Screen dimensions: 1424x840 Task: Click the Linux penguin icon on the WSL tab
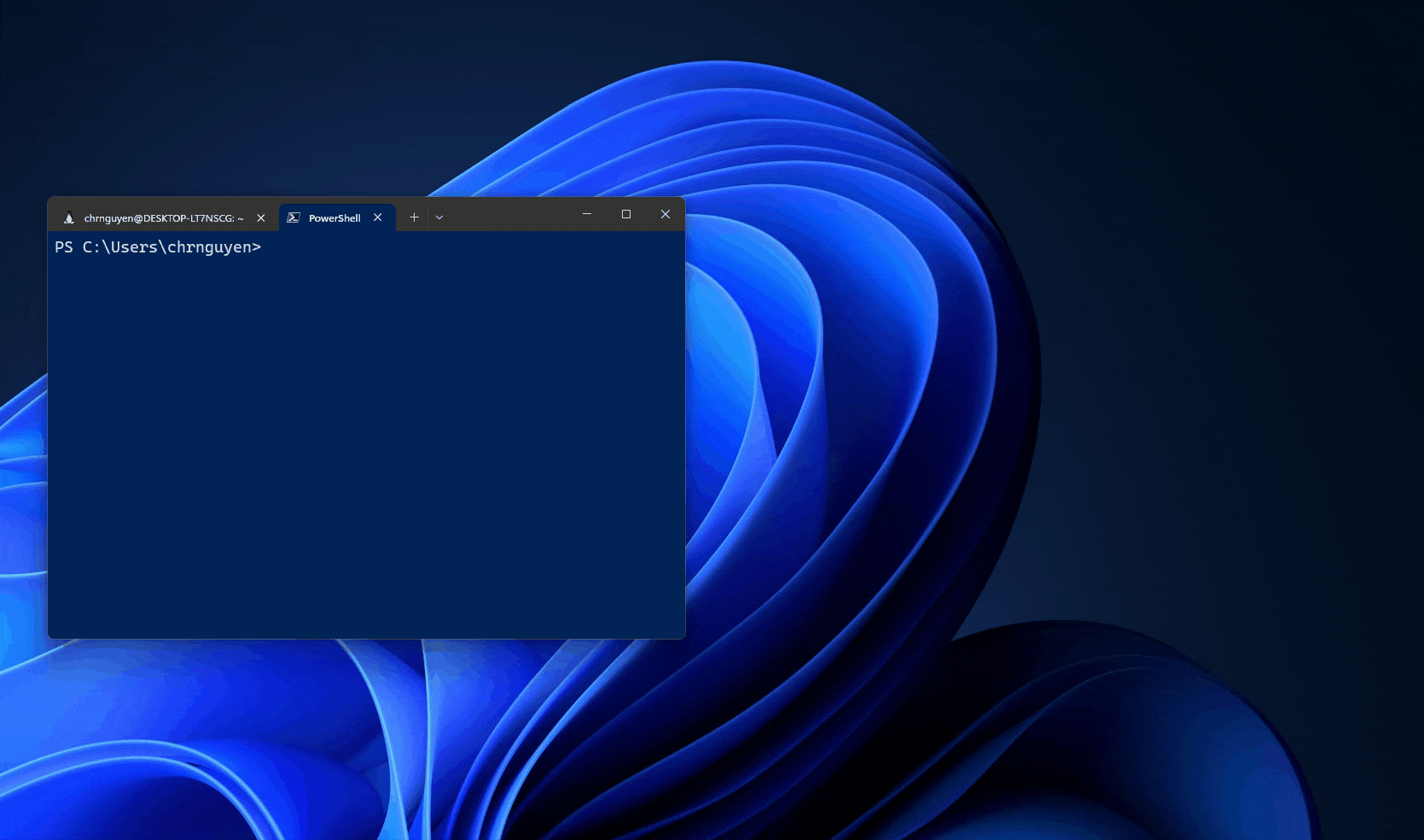69,217
